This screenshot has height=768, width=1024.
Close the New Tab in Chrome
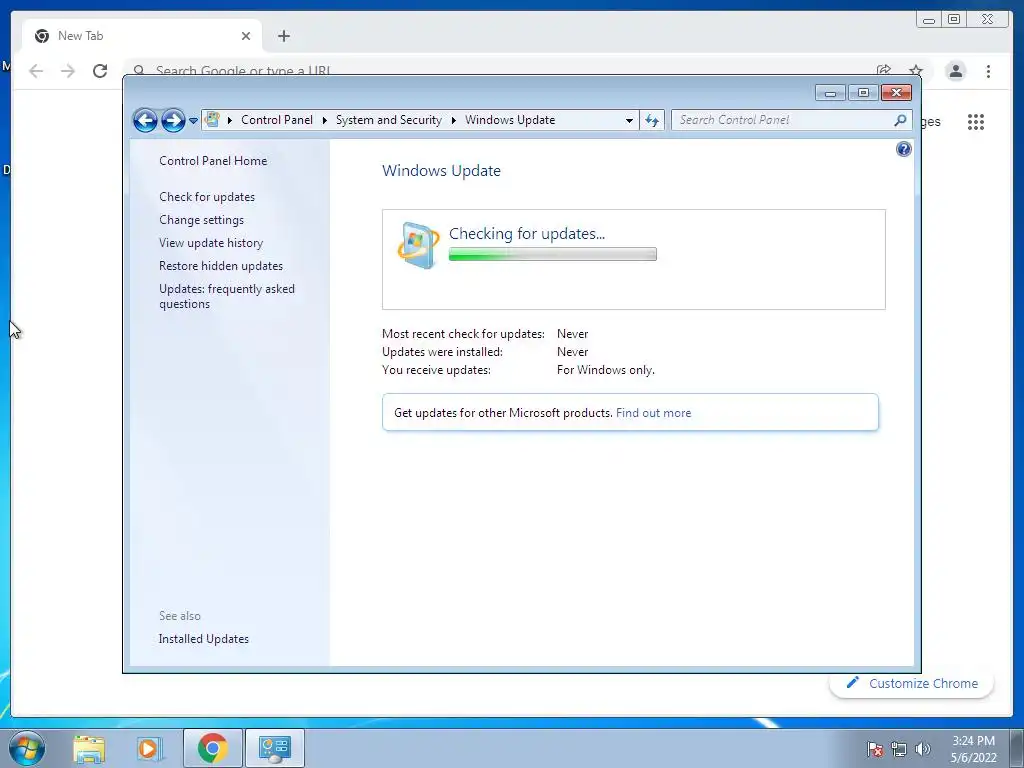point(246,36)
